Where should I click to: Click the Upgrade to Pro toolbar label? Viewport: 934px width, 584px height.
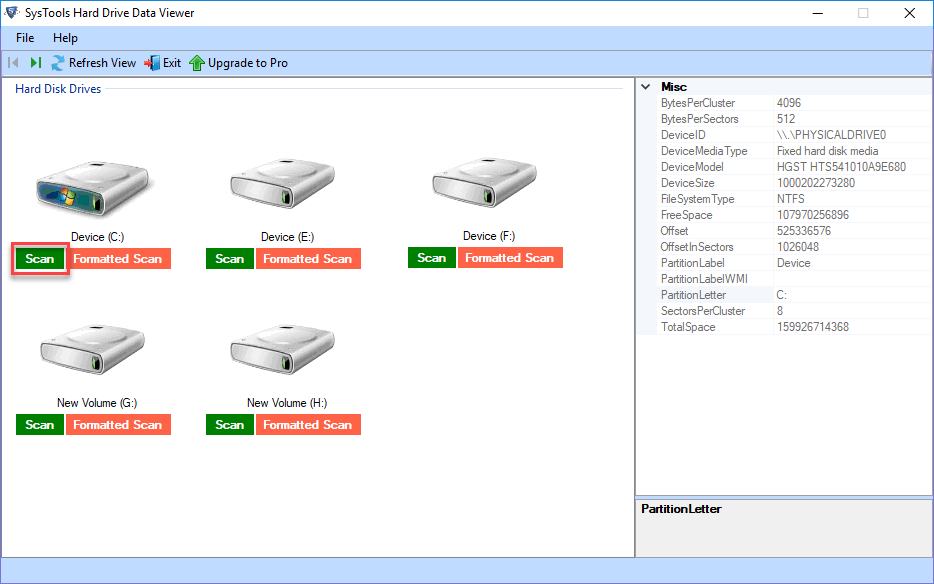pyautogui.click(x=248, y=63)
